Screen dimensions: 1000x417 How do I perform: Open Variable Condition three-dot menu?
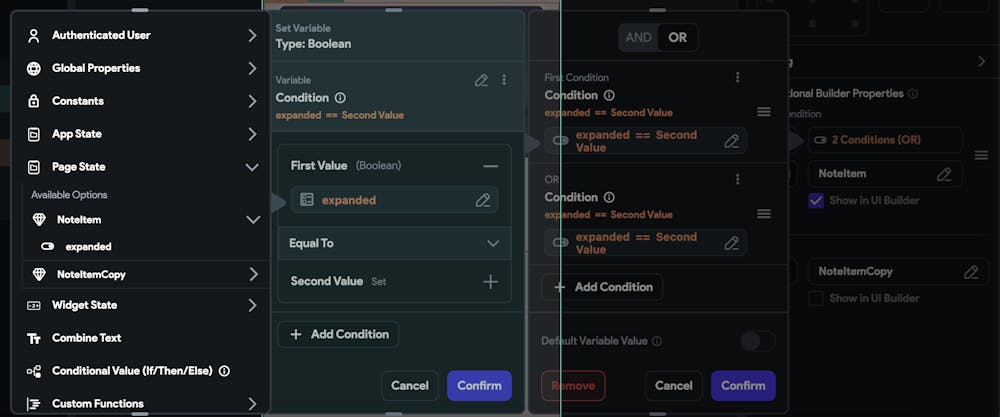pos(504,80)
